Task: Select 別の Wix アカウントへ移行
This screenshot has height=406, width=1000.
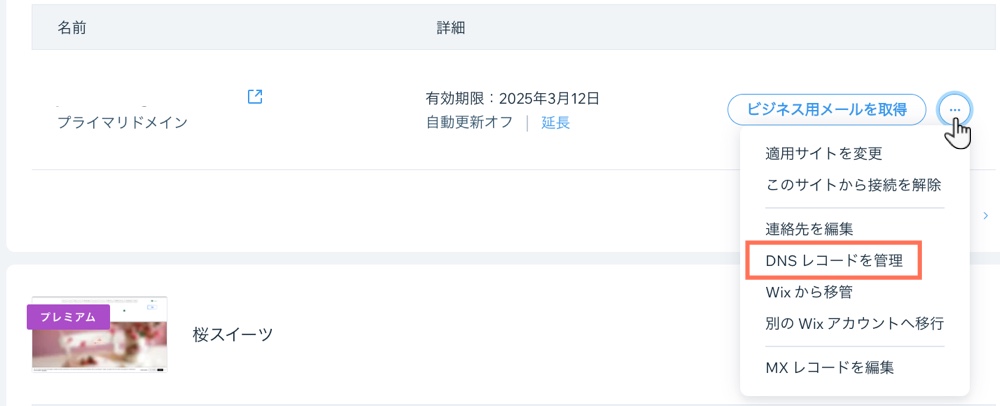Action: tap(854, 323)
